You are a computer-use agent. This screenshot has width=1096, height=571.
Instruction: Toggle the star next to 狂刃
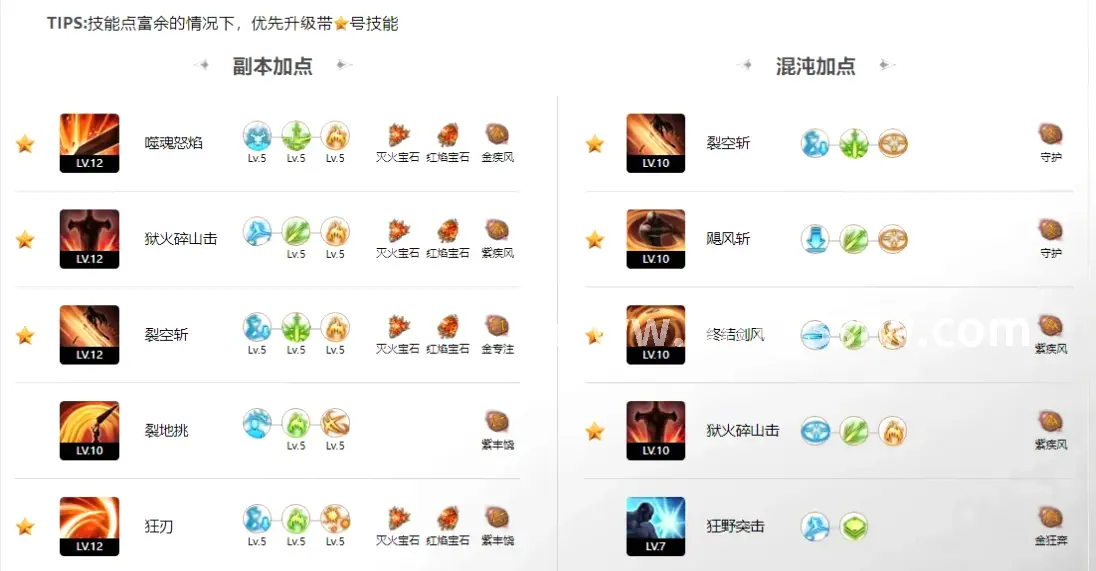(25, 526)
